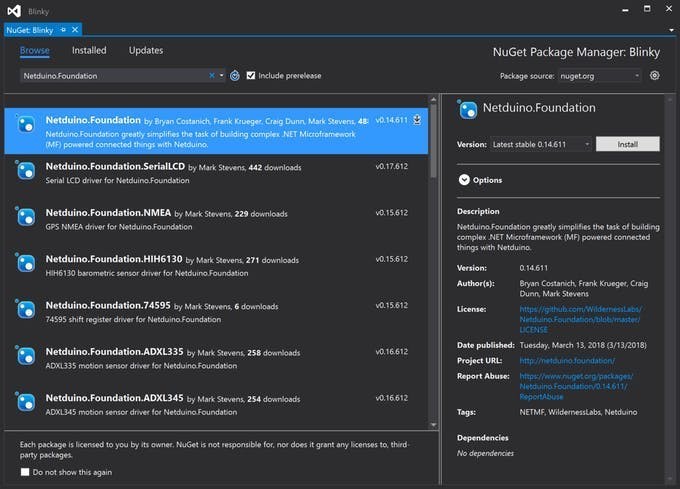Check the 'Do not show this again' box
This screenshot has height=489, width=680.
25,472
